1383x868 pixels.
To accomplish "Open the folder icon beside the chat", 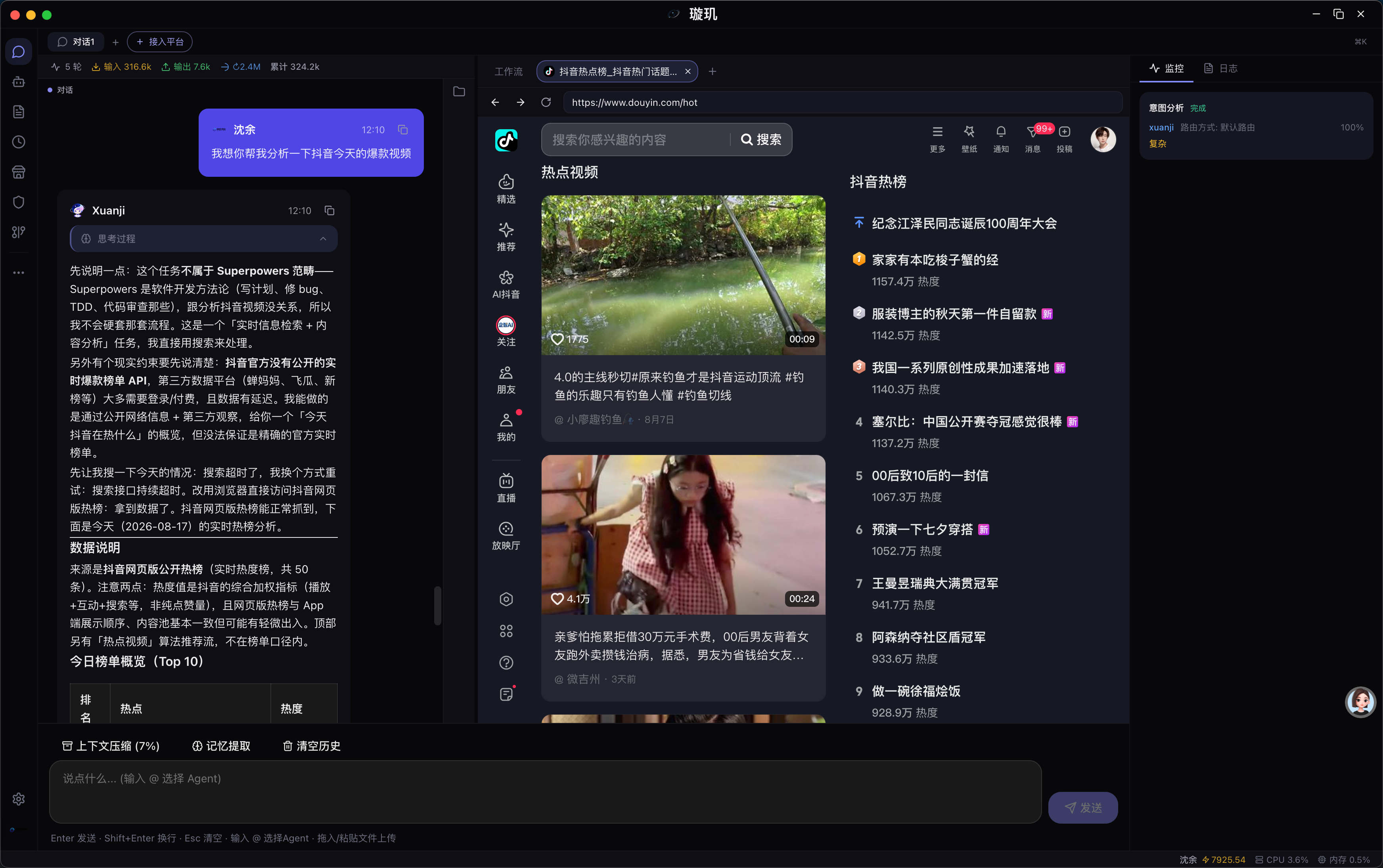I will (x=459, y=91).
